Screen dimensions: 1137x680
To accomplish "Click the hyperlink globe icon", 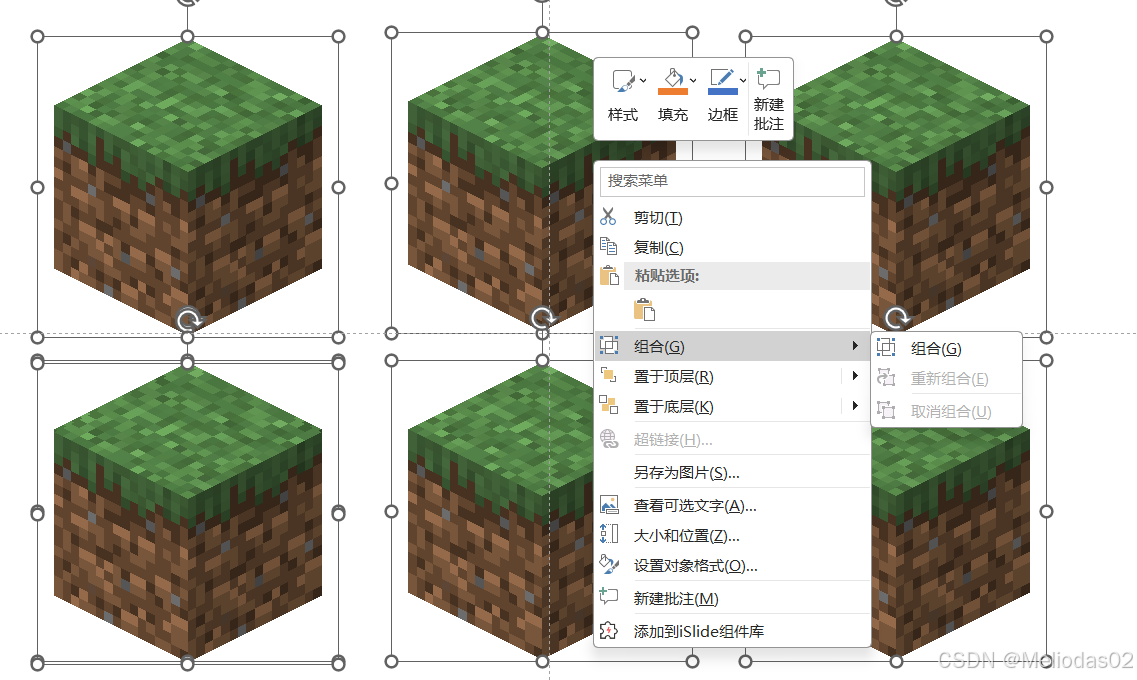I will coord(608,439).
